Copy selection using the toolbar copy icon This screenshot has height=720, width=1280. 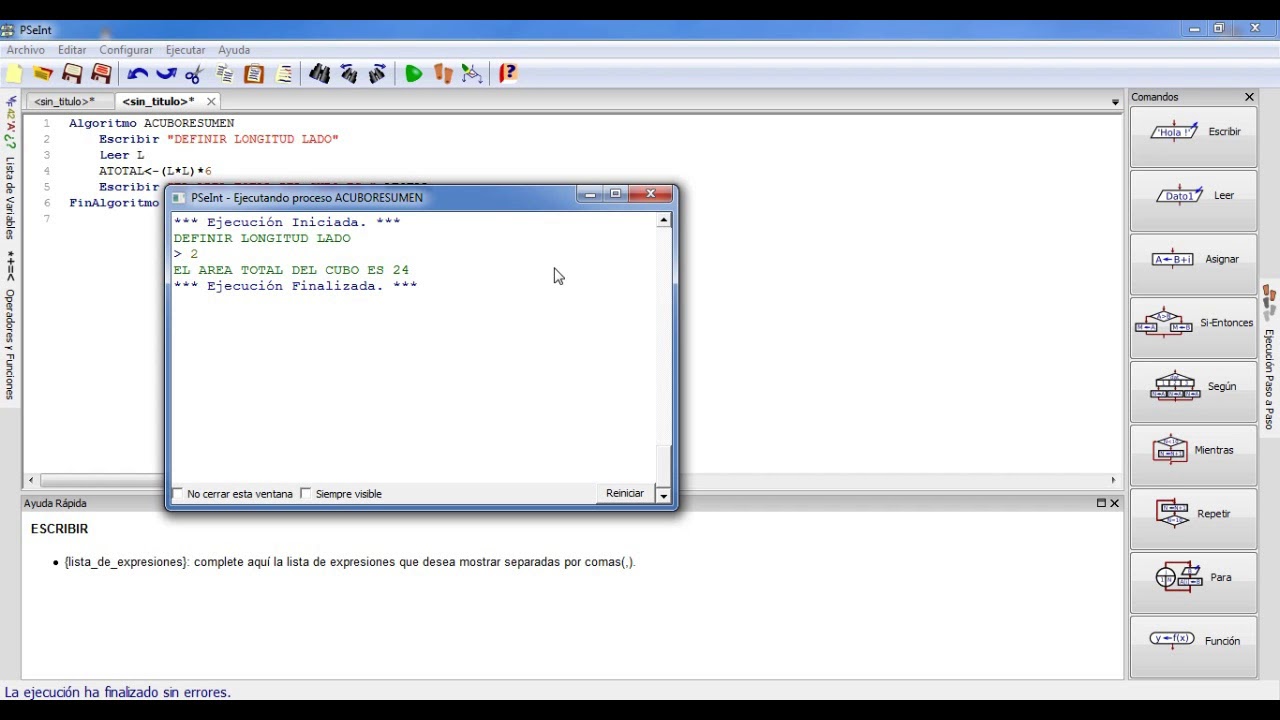point(225,74)
